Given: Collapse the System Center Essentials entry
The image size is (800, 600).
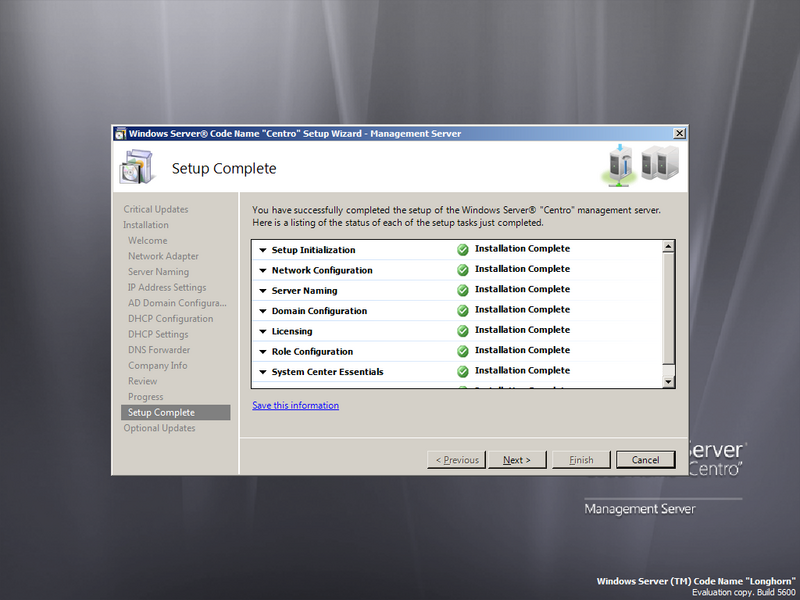Looking at the screenshot, I should coord(262,371).
